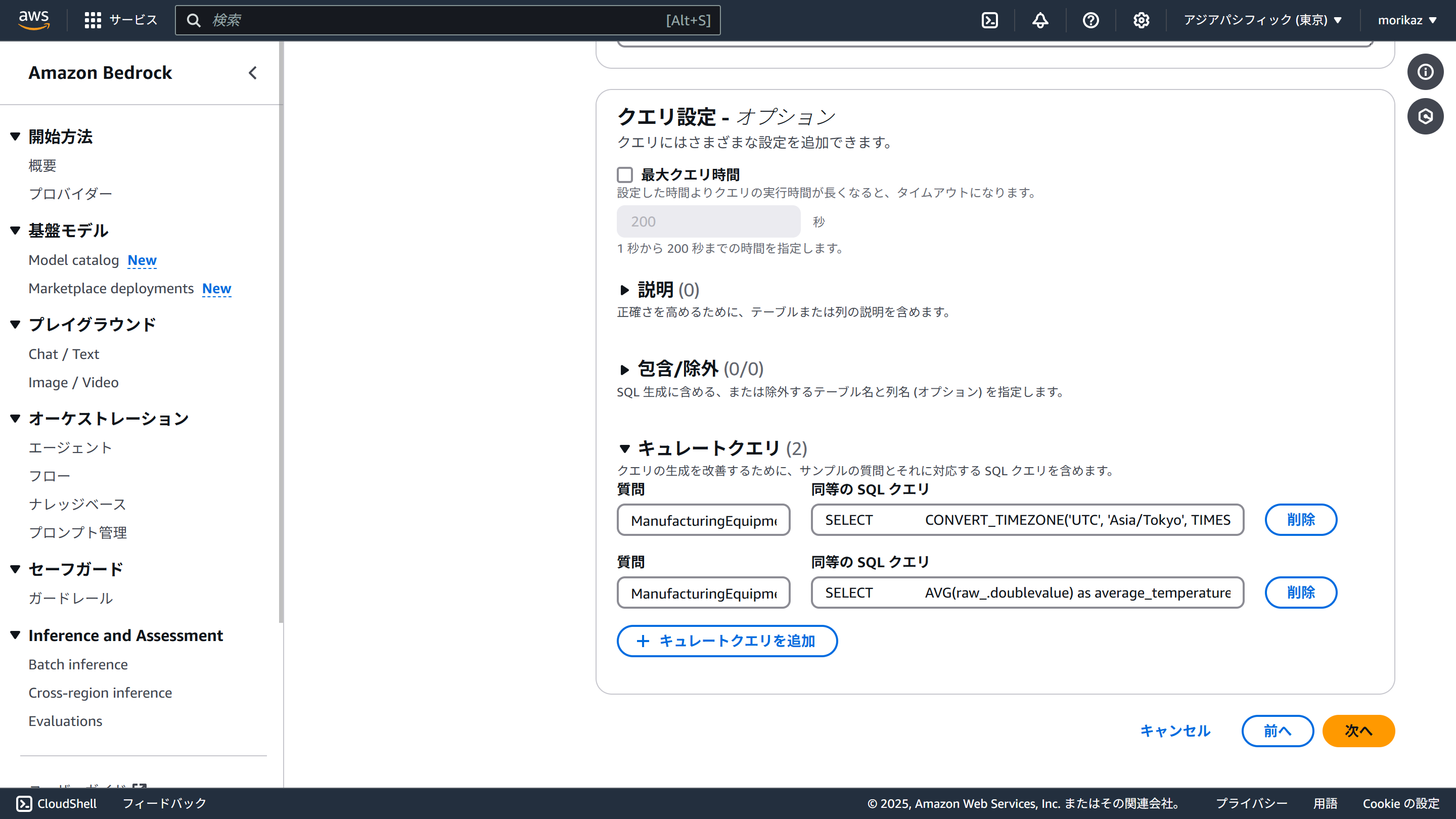This screenshot has width=1456, height=819.
Task: Open the help question mark menu
Action: (1090, 20)
